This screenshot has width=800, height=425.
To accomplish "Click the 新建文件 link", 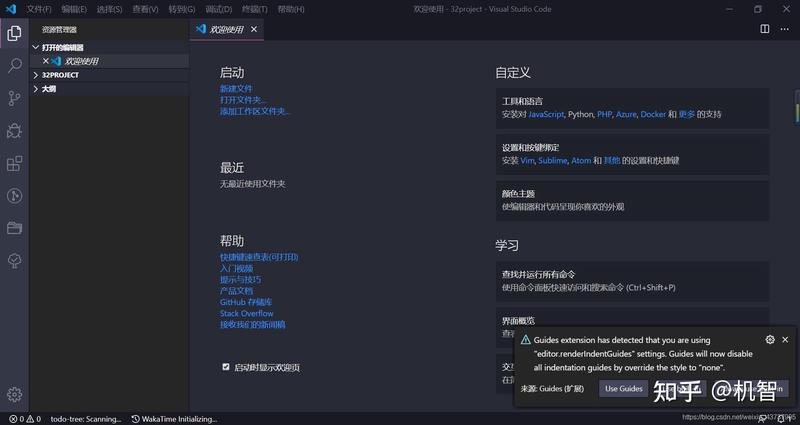I will pos(236,89).
